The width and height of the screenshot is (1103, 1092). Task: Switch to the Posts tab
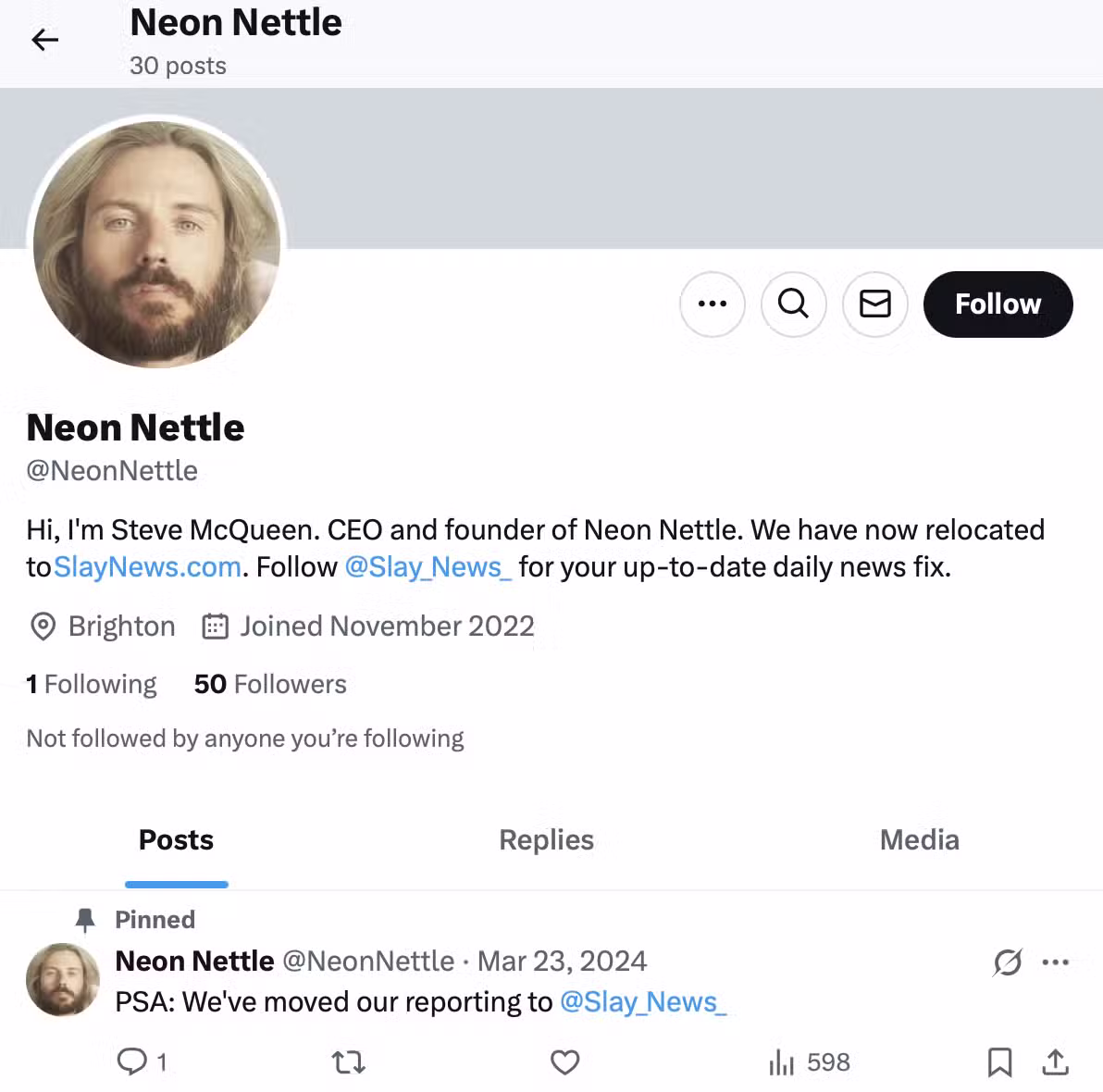click(176, 840)
